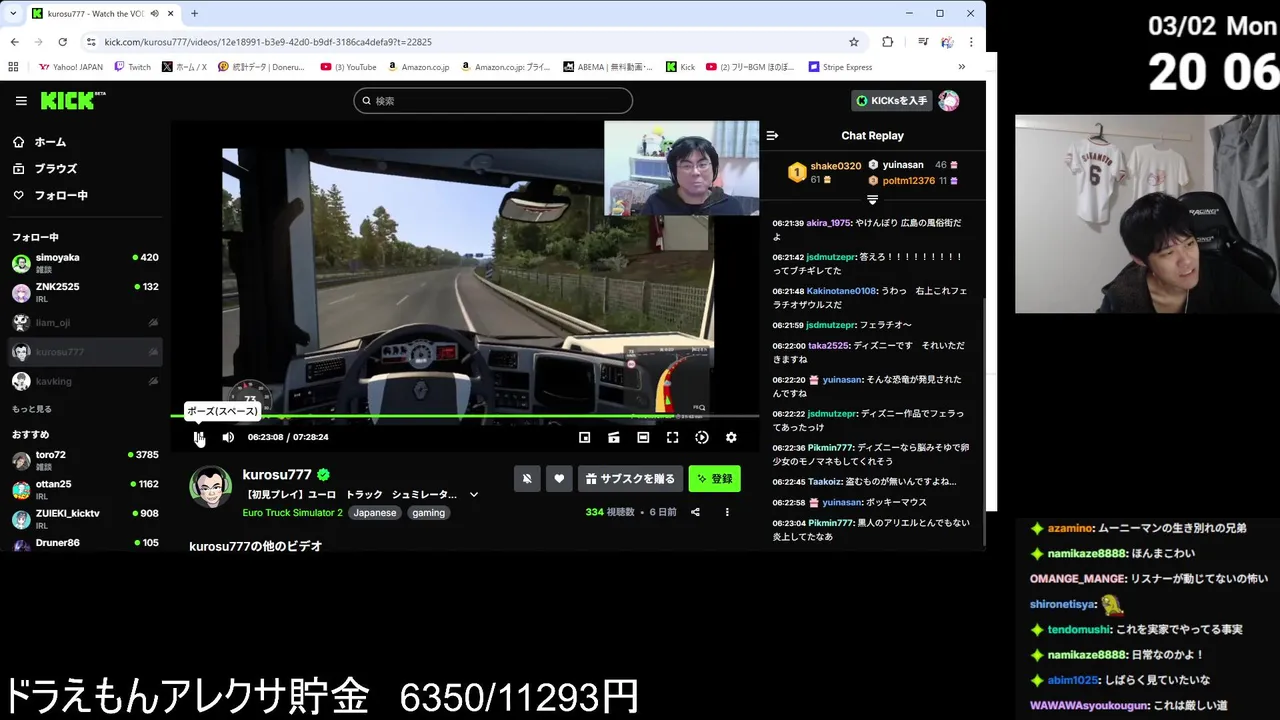Open Euro Truck Simulator 2 category link
Screen dimensions: 1280x720
tap(292, 513)
